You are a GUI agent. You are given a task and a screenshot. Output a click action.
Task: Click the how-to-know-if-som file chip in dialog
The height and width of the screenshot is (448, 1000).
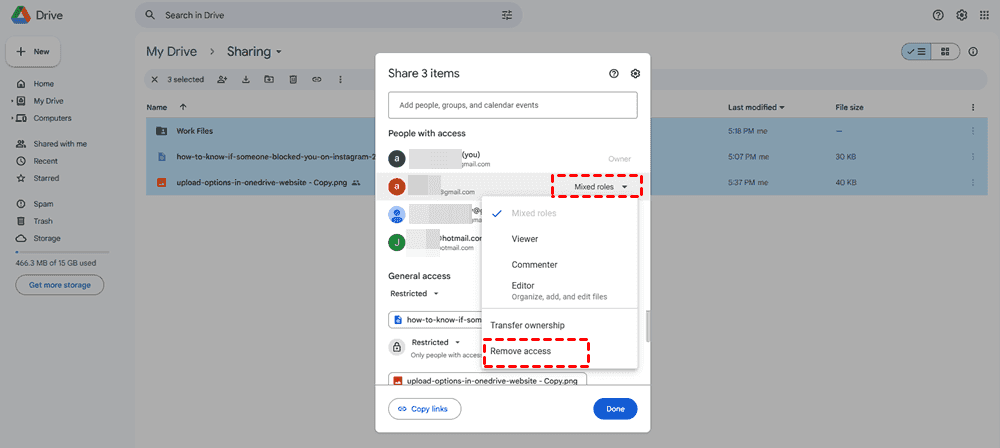[436, 319]
